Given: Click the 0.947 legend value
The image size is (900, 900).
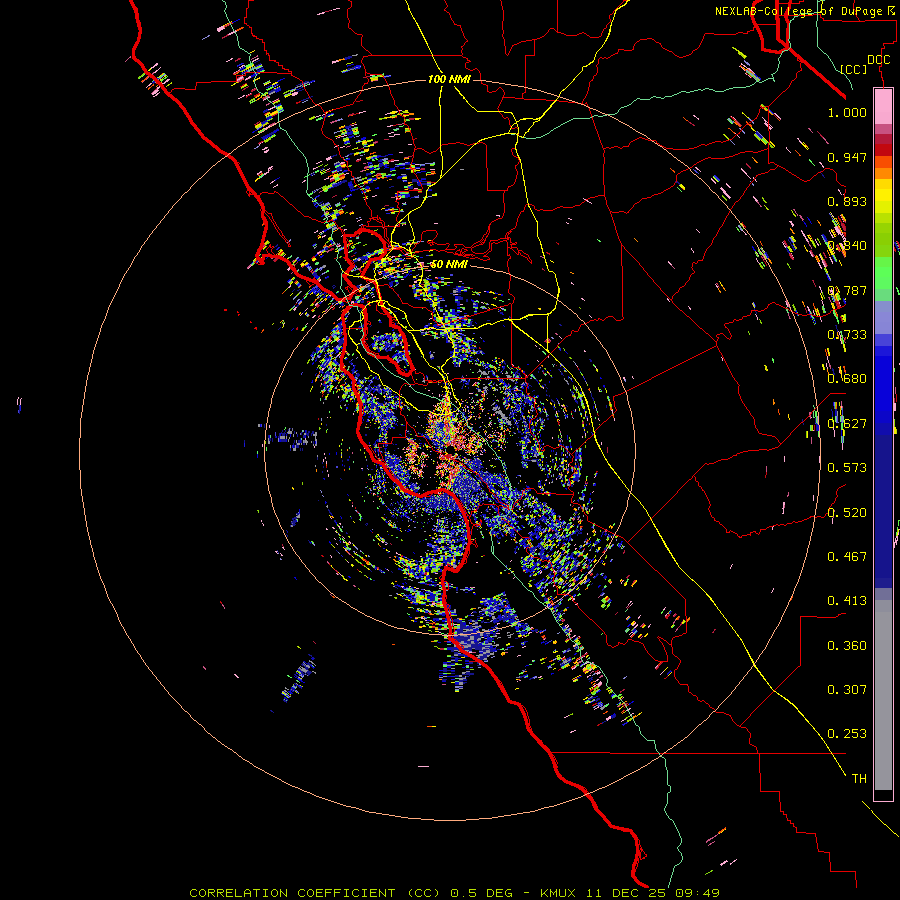Looking at the screenshot, I should [x=847, y=157].
